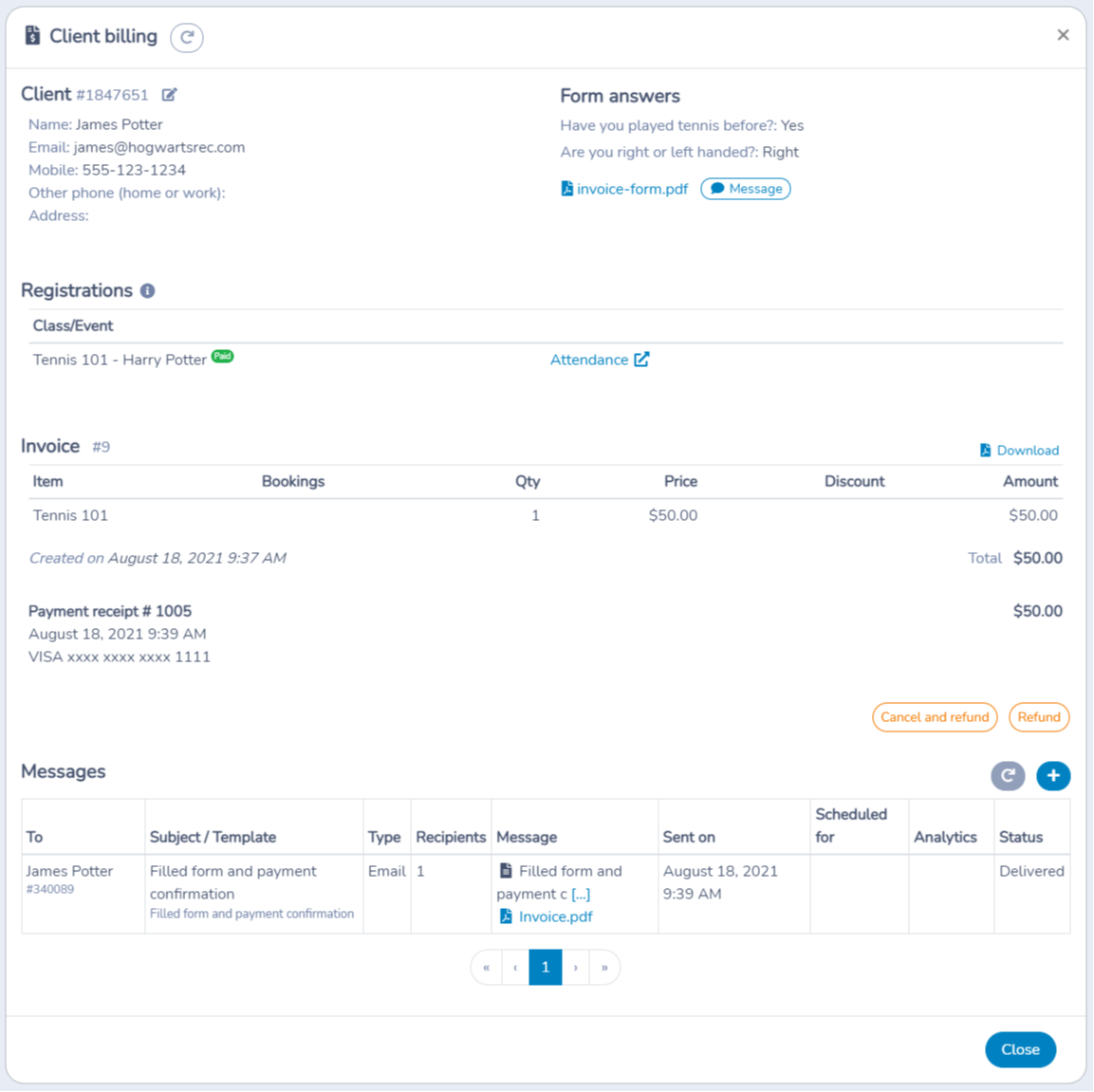Add a new message with plus button
Viewport: 1094px width, 1092px height.
point(1053,775)
